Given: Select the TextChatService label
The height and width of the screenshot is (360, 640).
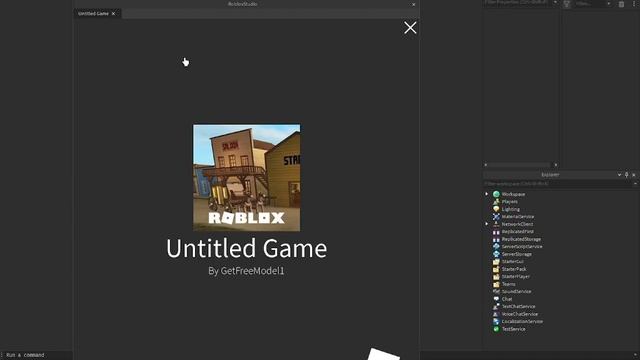Looking at the screenshot, I should (x=518, y=307).
